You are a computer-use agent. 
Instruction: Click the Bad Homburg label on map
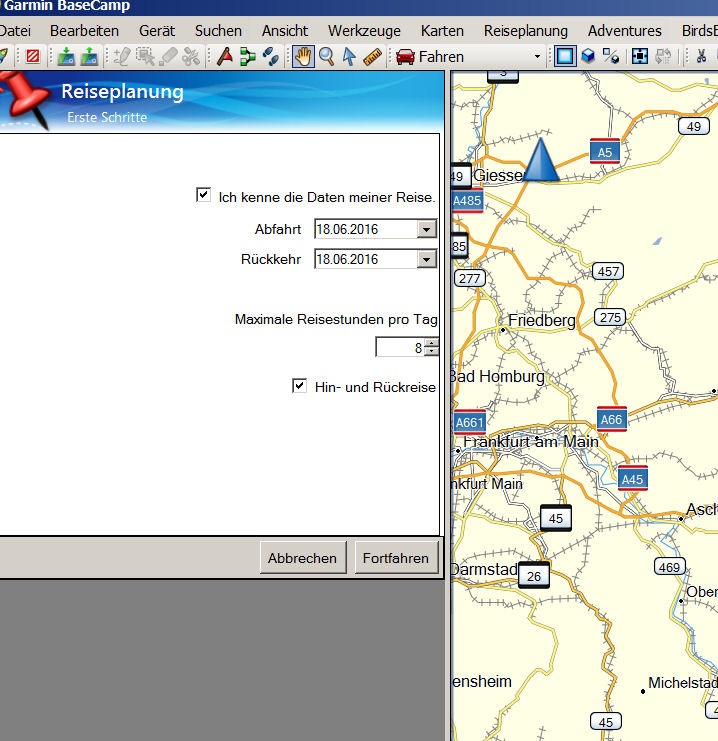click(x=497, y=377)
